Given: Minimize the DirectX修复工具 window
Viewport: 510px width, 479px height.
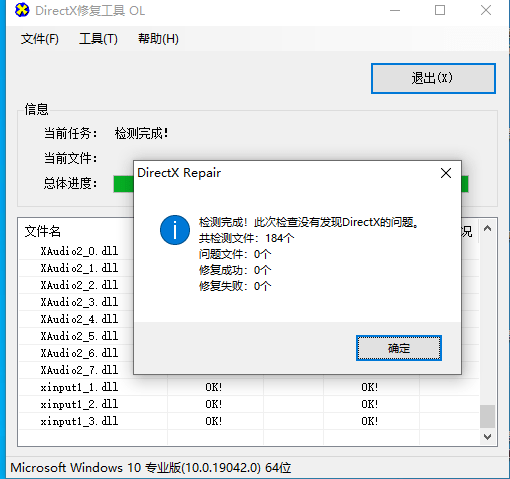Looking at the screenshot, I should 395,10.
